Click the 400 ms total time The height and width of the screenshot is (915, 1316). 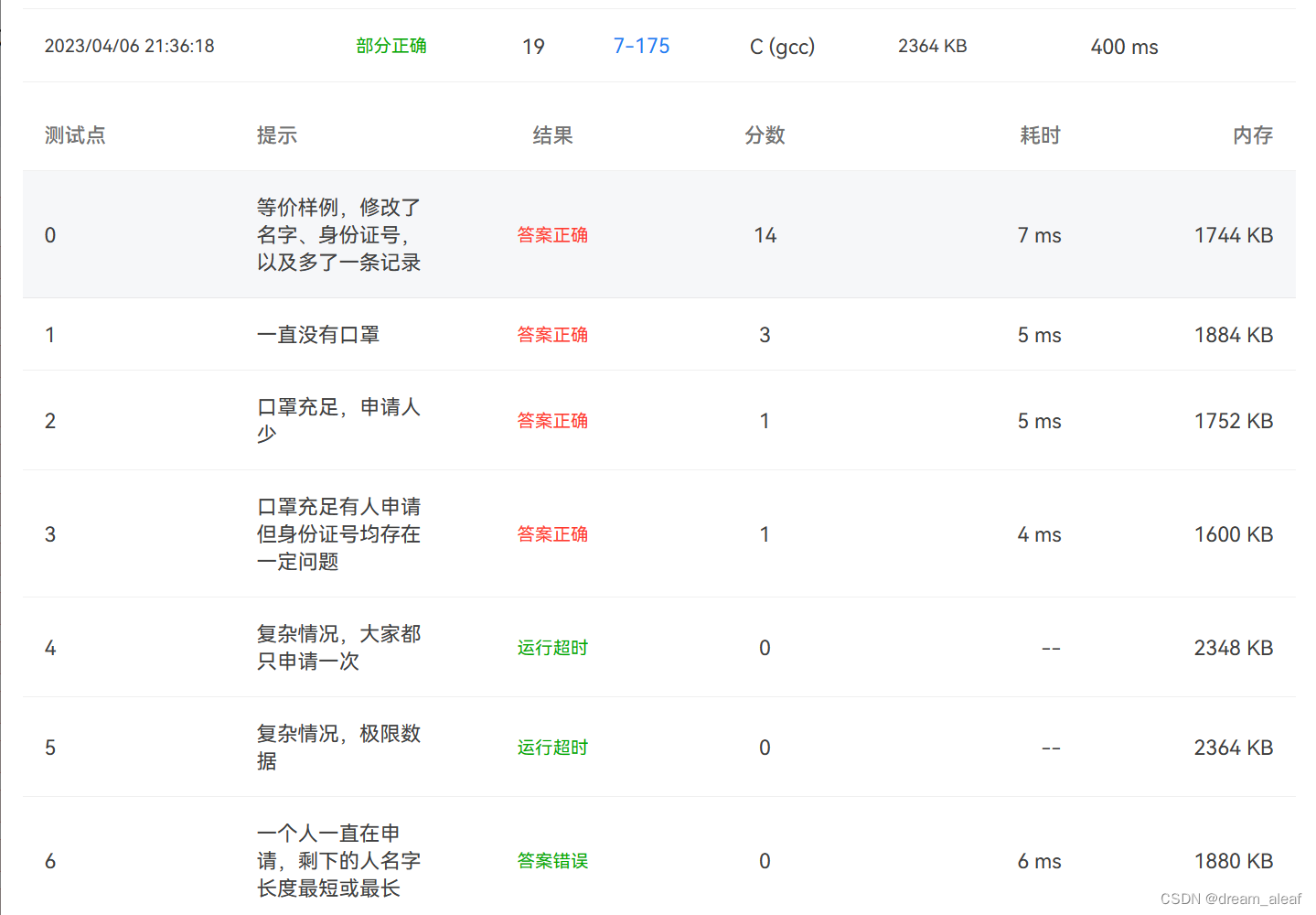pyautogui.click(x=1124, y=47)
